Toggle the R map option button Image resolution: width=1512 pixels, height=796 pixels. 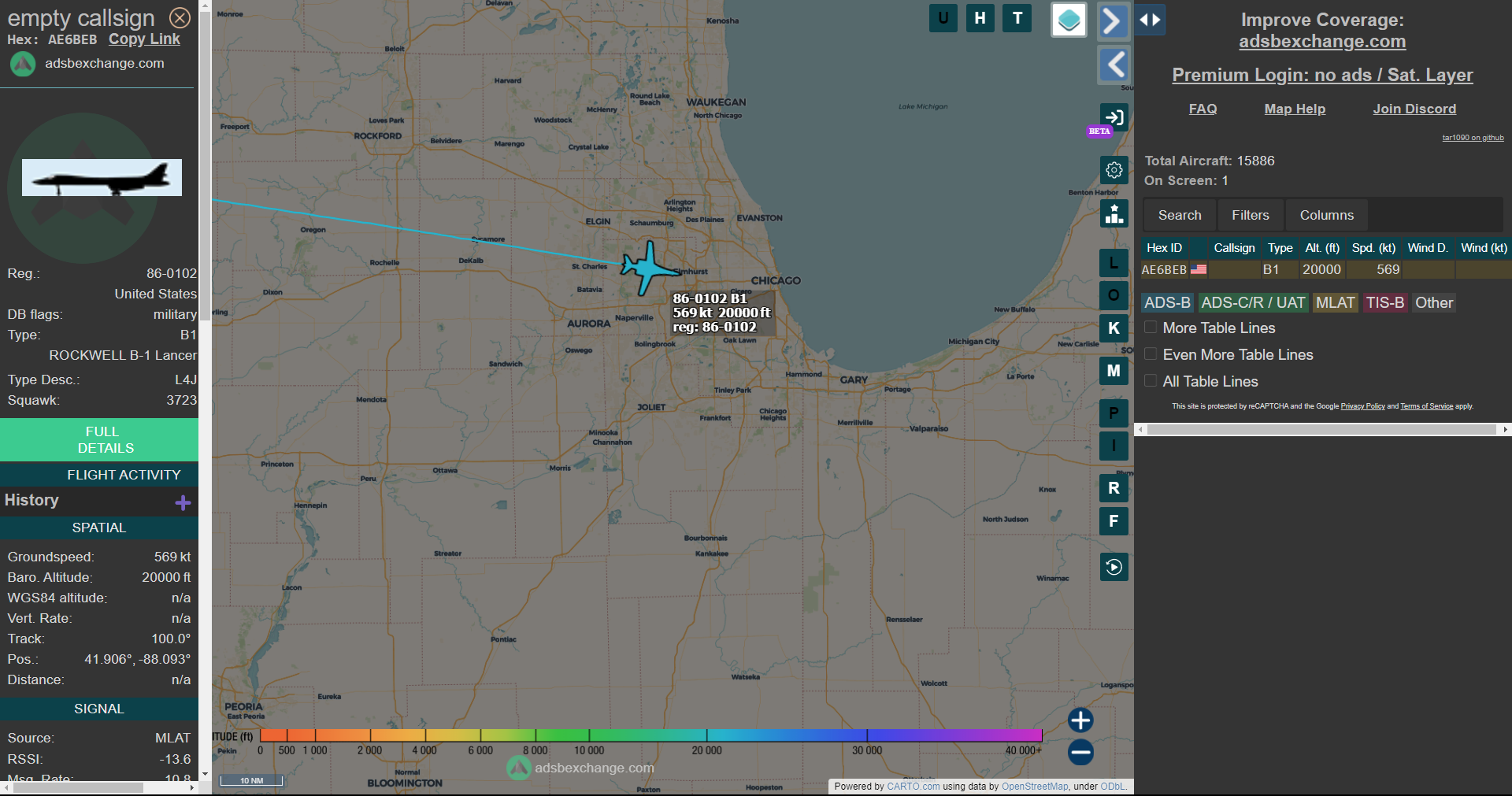(x=1114, y=488)
